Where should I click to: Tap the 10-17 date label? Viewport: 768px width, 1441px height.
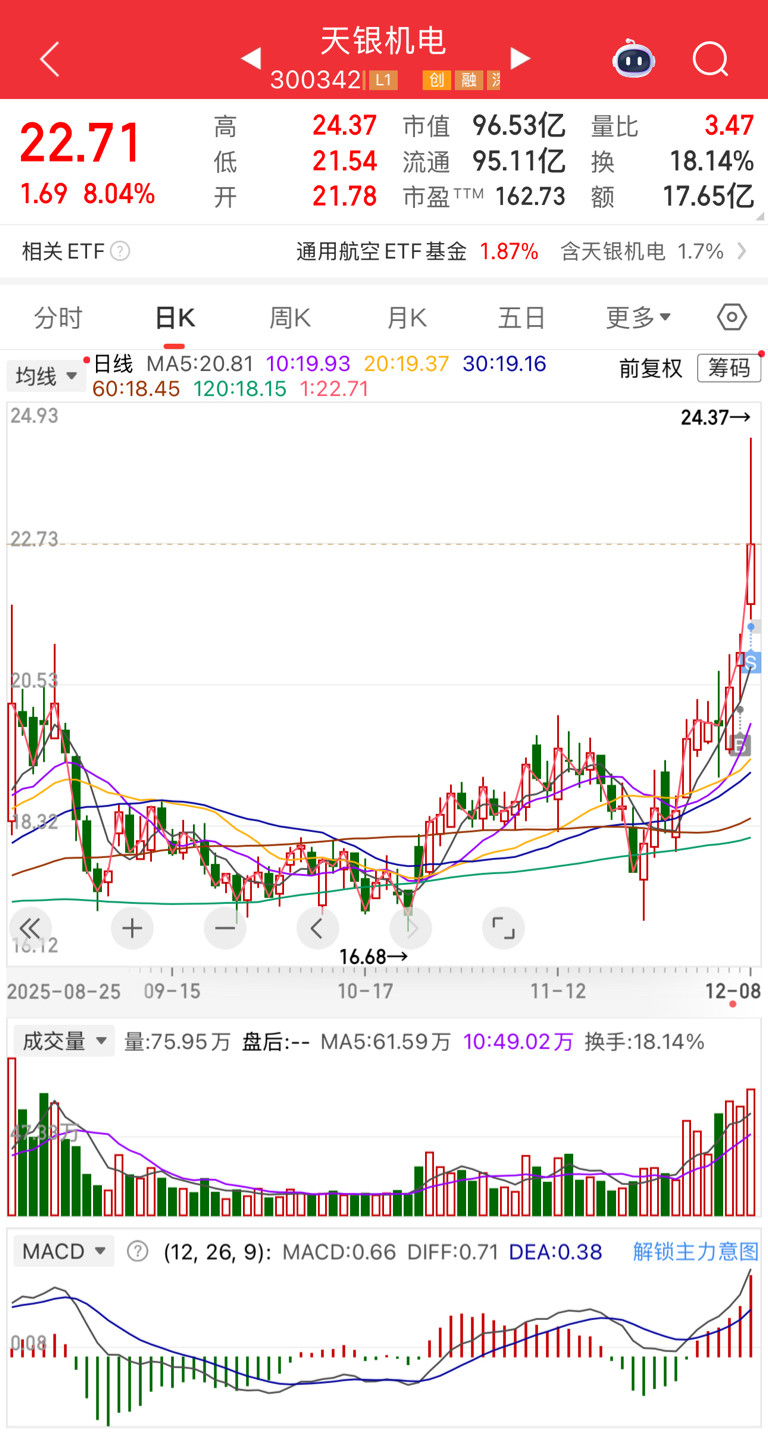pyautogui.click(x=365, y=991)
